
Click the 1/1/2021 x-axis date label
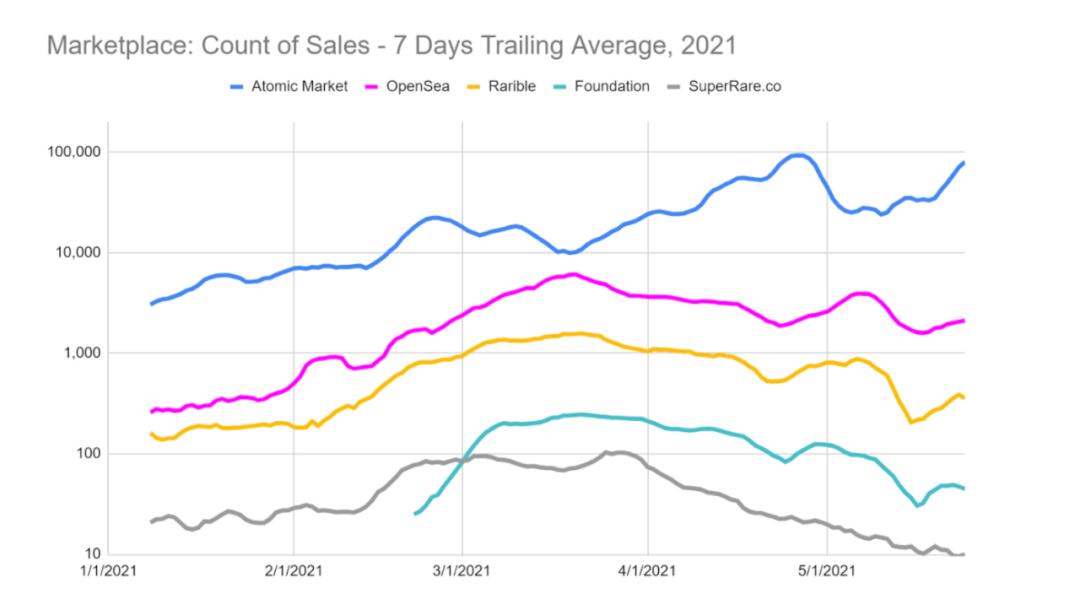pyautogui.click(x=110, y=573)
